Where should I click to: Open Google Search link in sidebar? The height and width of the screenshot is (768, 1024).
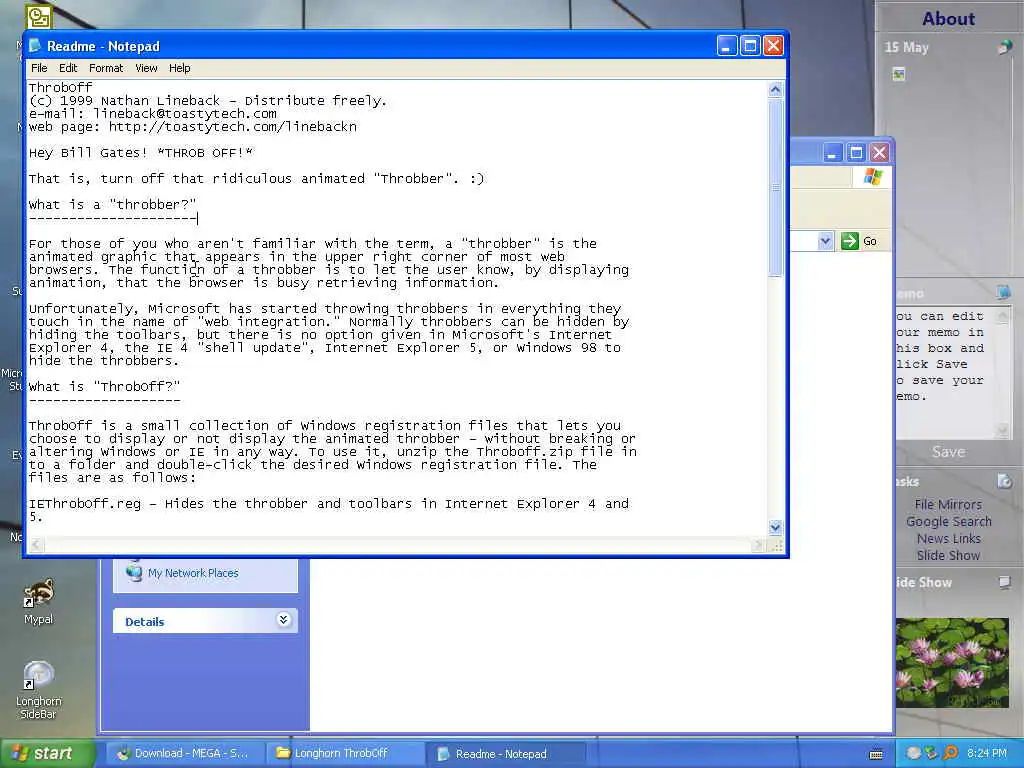(948, 521)
